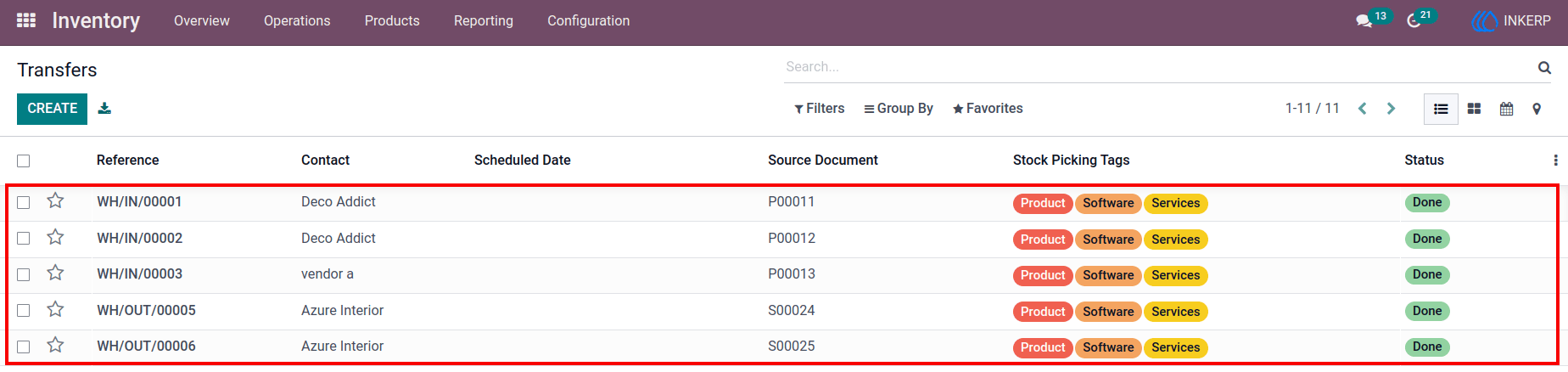The image size is (1568, 372).
Task: Switch to kanban view
Action: 1475,109
